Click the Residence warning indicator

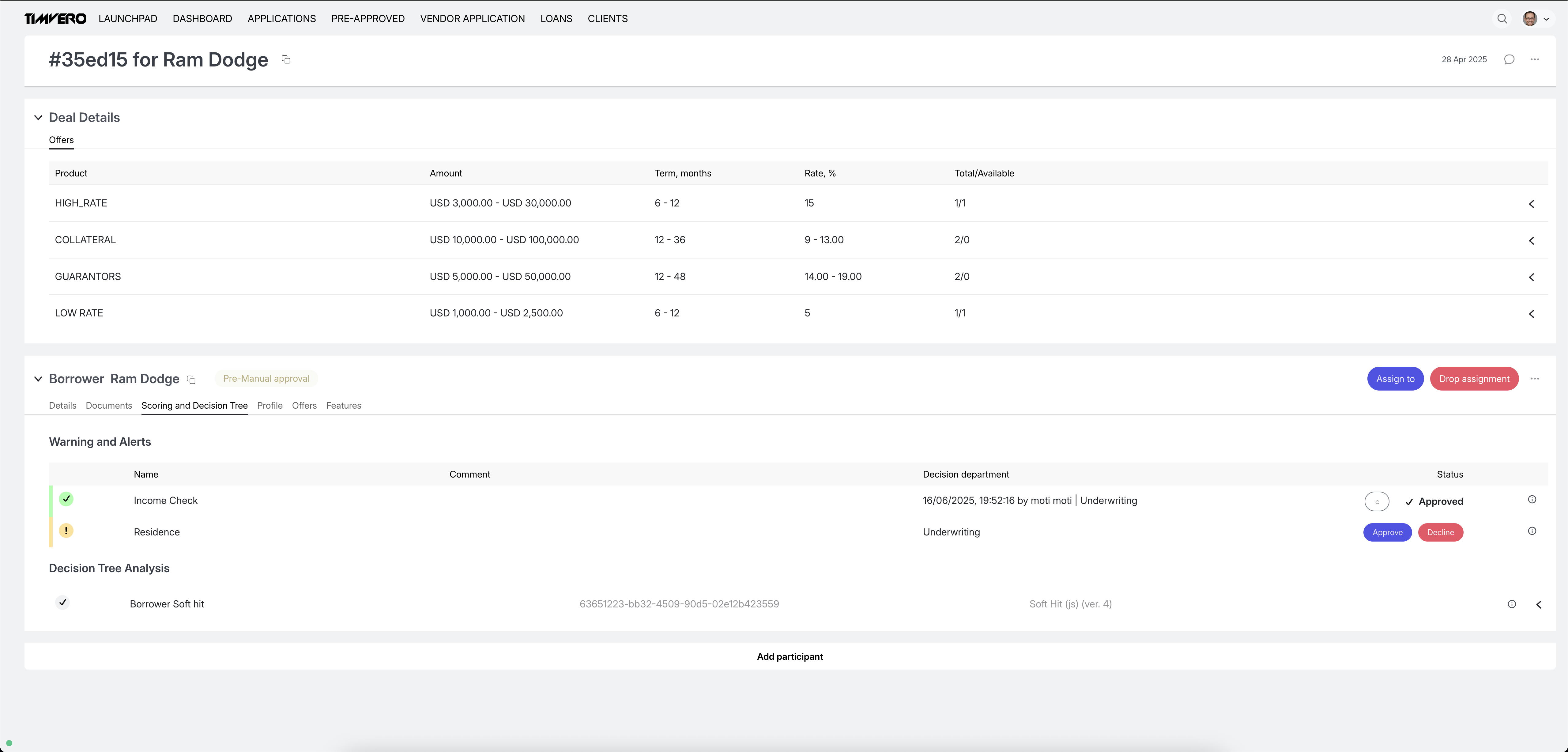(x=66, y=530)
